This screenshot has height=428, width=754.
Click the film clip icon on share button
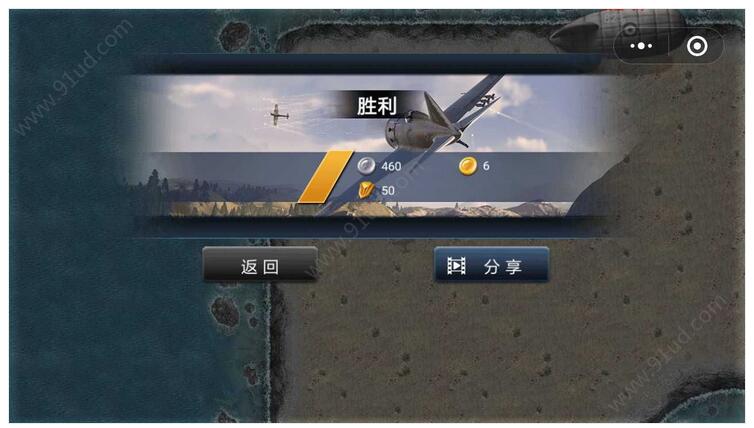click(456, 265)
